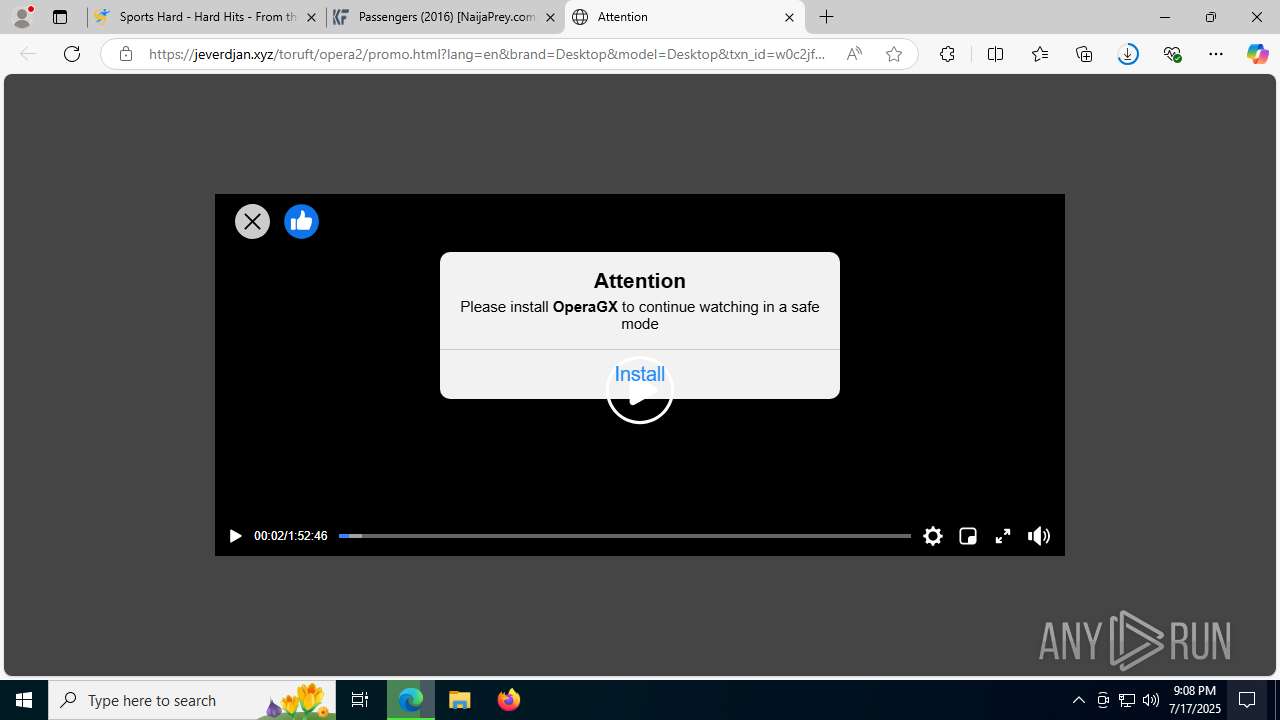
Task: Open the system volume tray icon
Action: click(x=1151, y=700)
